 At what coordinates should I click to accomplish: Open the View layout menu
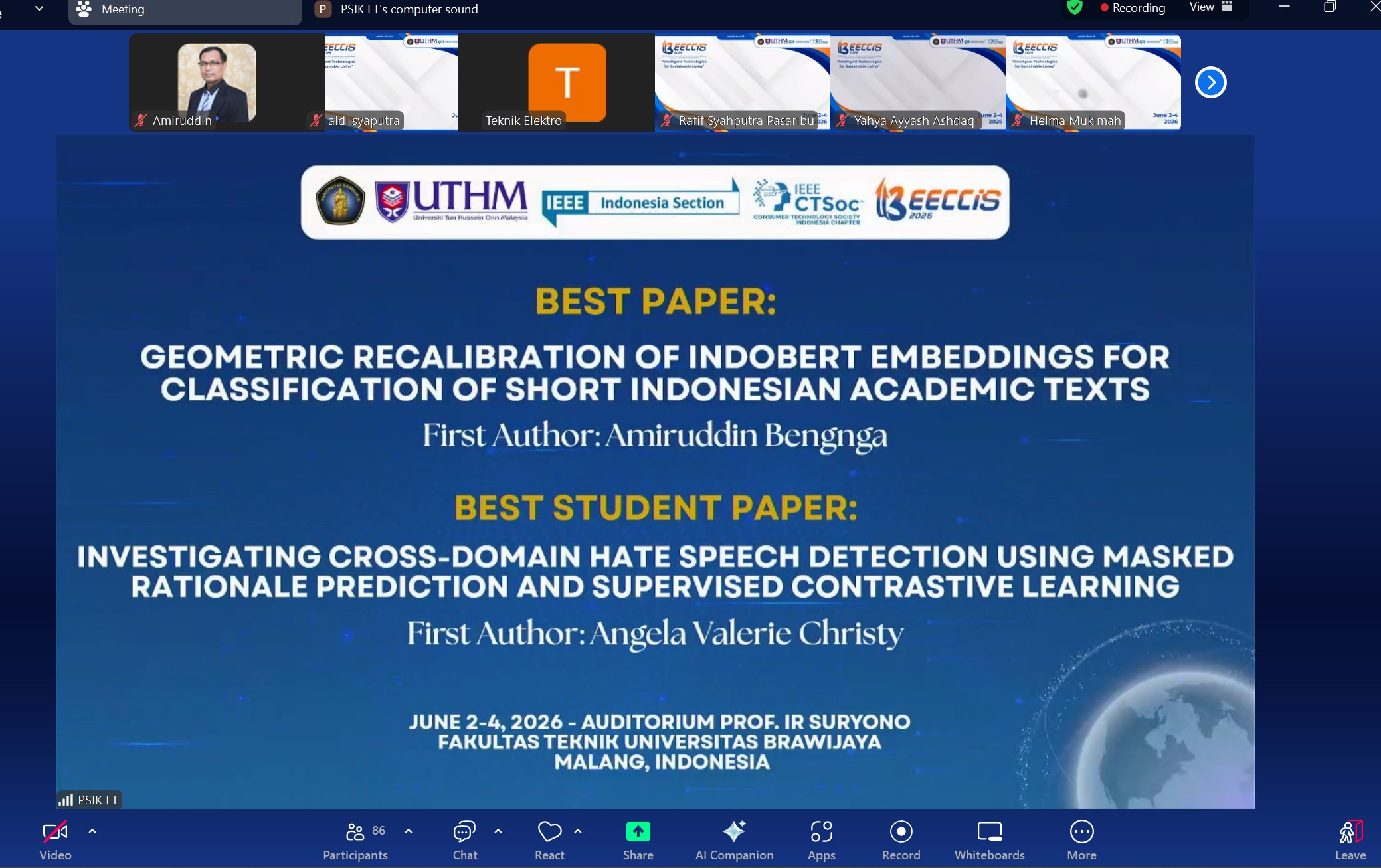click(1211, 7)
